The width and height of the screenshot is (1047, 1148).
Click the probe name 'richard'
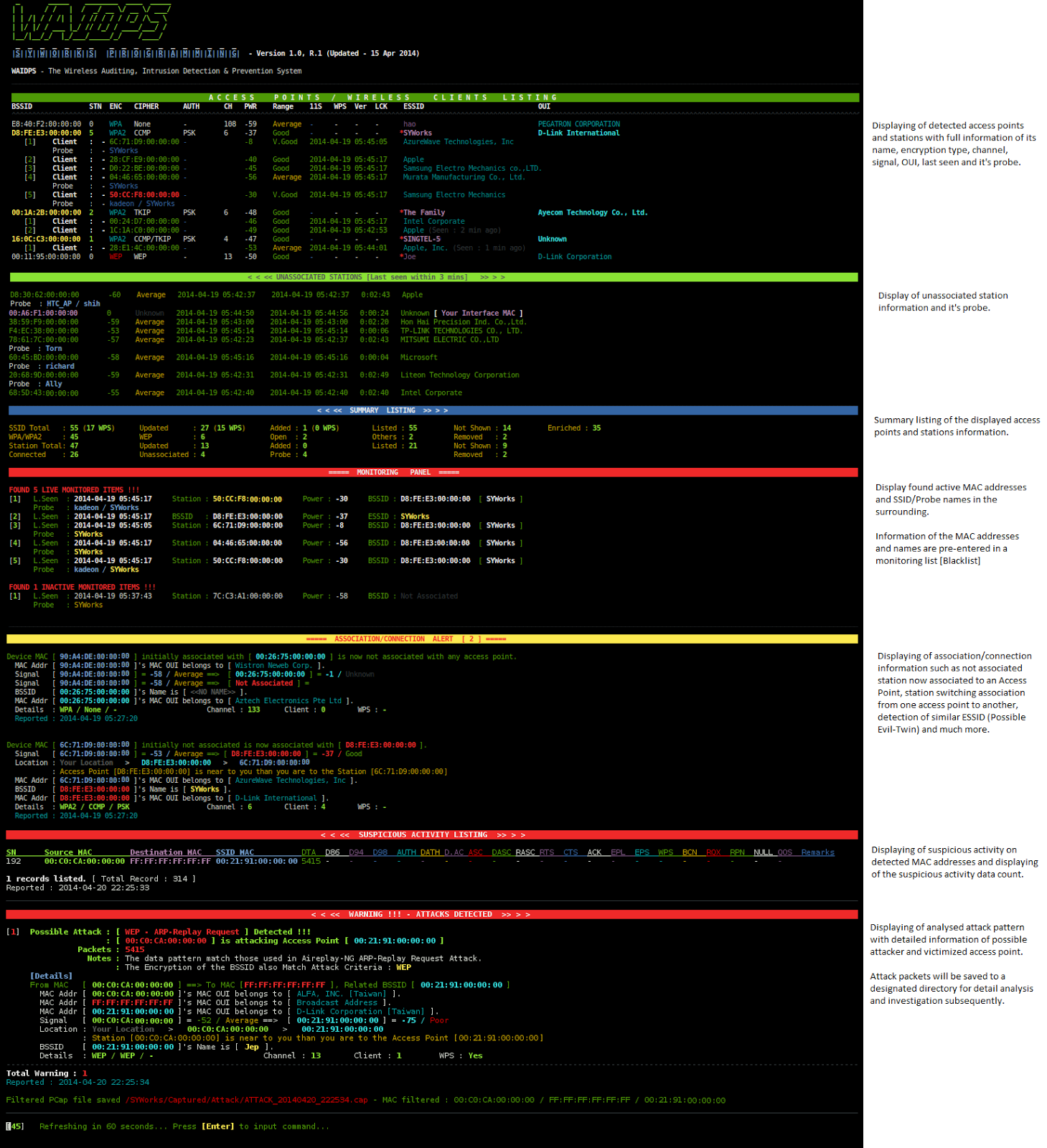click(60, 366)
